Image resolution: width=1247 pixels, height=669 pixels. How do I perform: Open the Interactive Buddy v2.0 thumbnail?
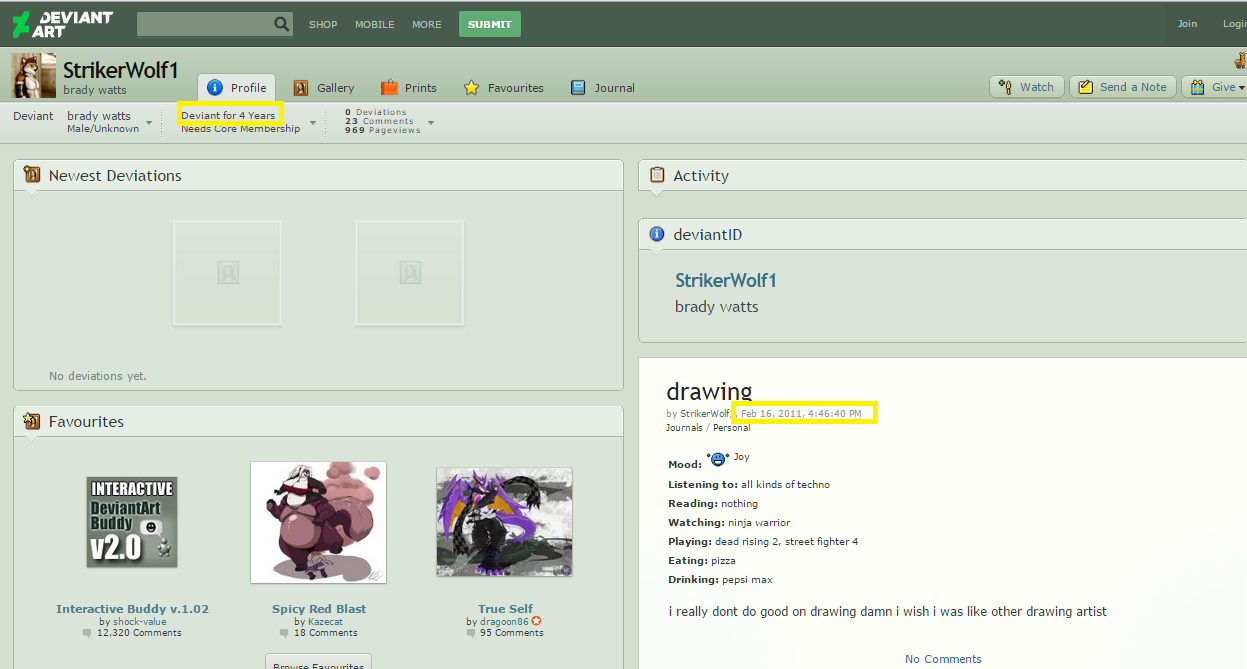(x=132, y=522)
